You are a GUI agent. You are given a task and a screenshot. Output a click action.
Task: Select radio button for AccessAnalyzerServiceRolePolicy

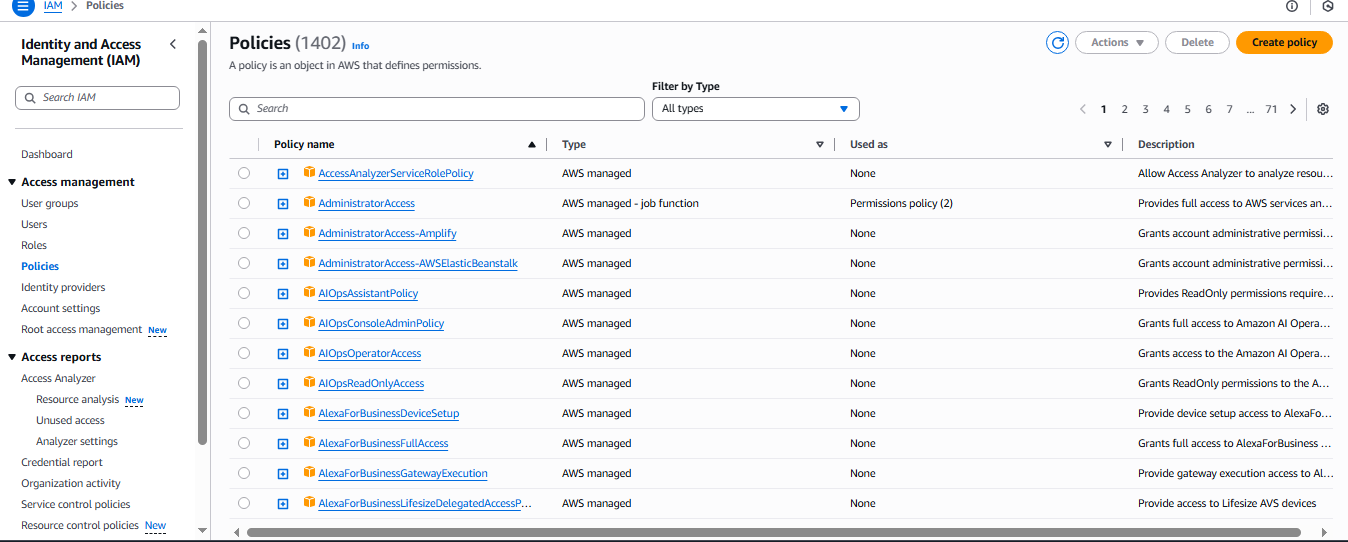click(x=244, y=173)
